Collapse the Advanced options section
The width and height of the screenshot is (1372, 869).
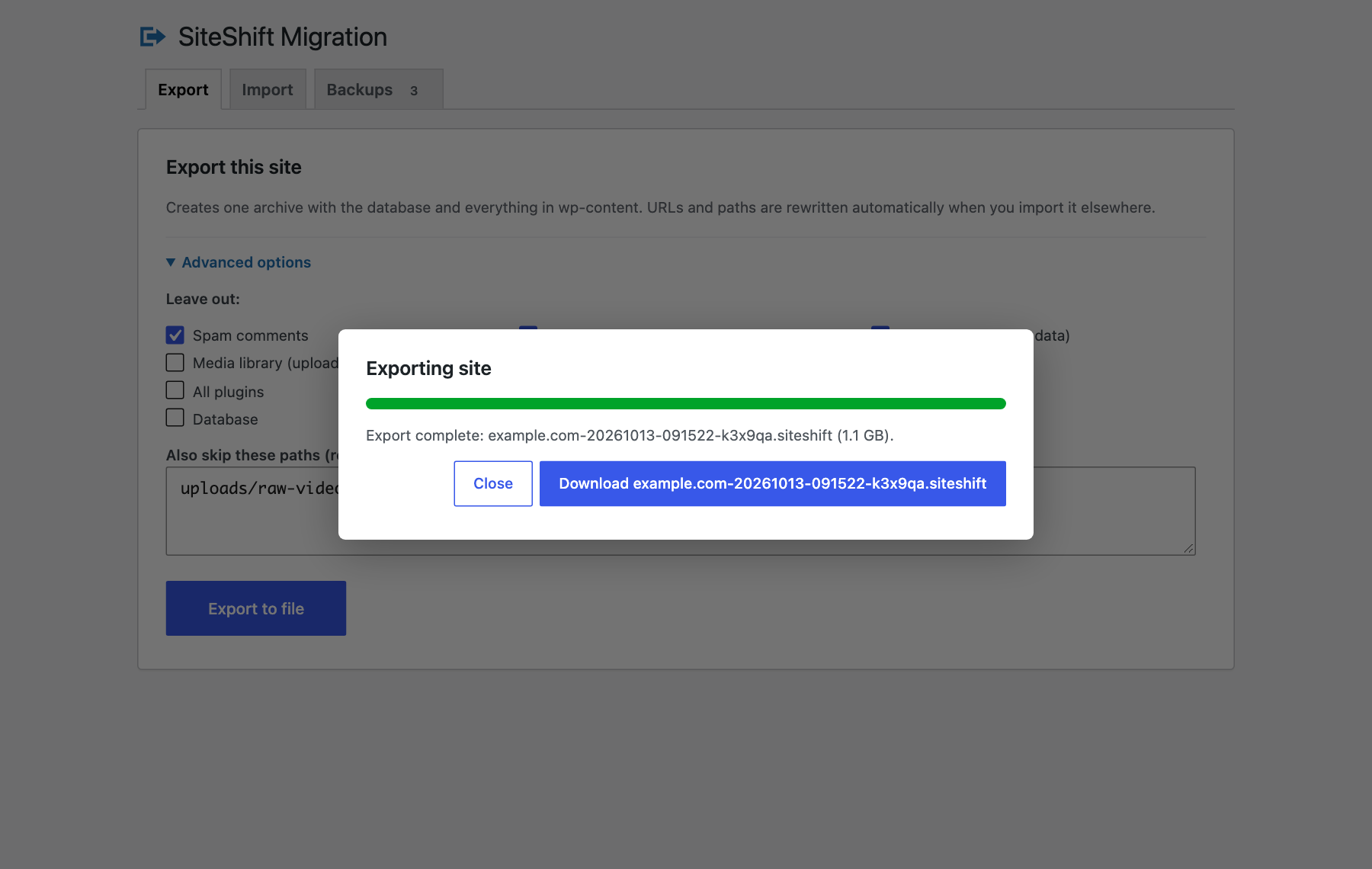[x=239, y=262]
